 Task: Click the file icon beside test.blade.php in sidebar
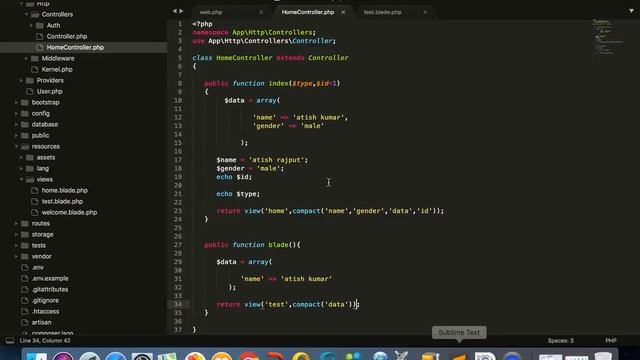[x=35, y=202]
